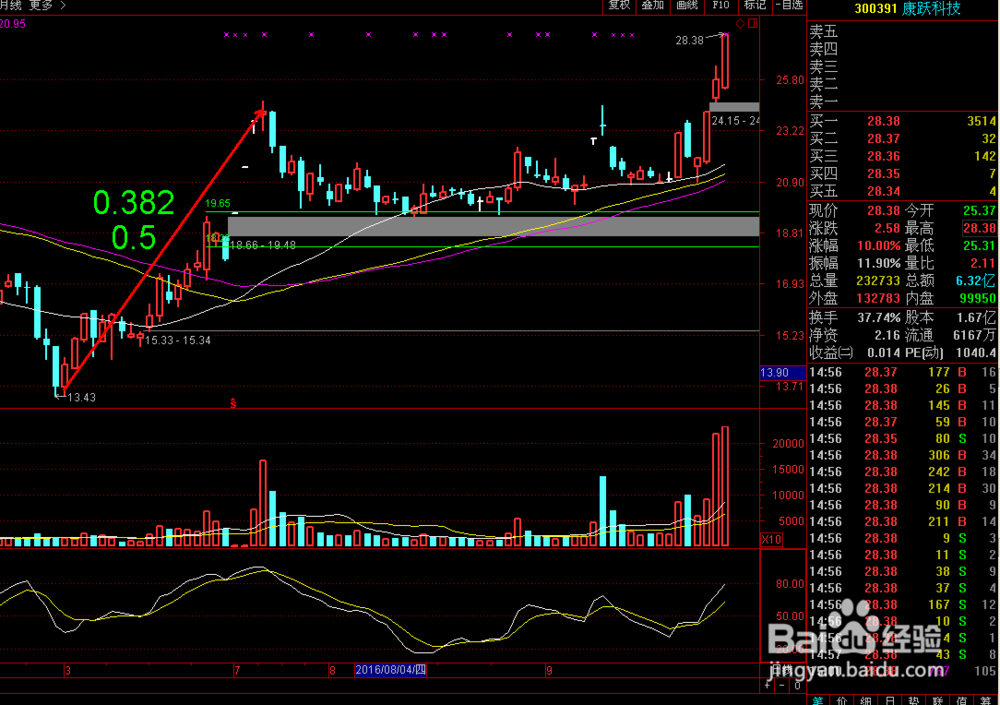Click the 20.95 moving average value
This screenshot has height=705, width=1000.
tap(13, 24)
